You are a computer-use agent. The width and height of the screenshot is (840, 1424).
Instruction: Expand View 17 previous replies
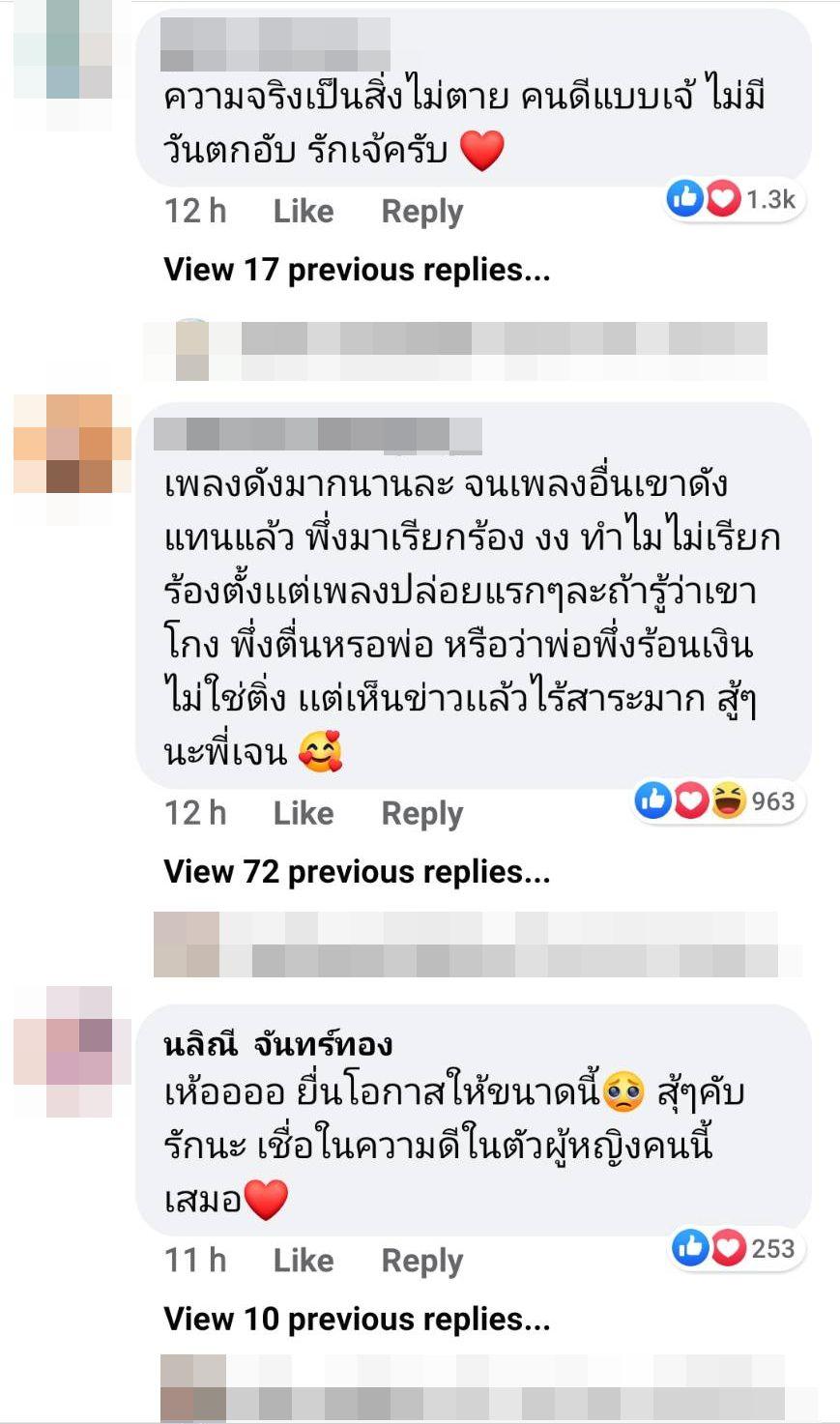coord(357,270)
